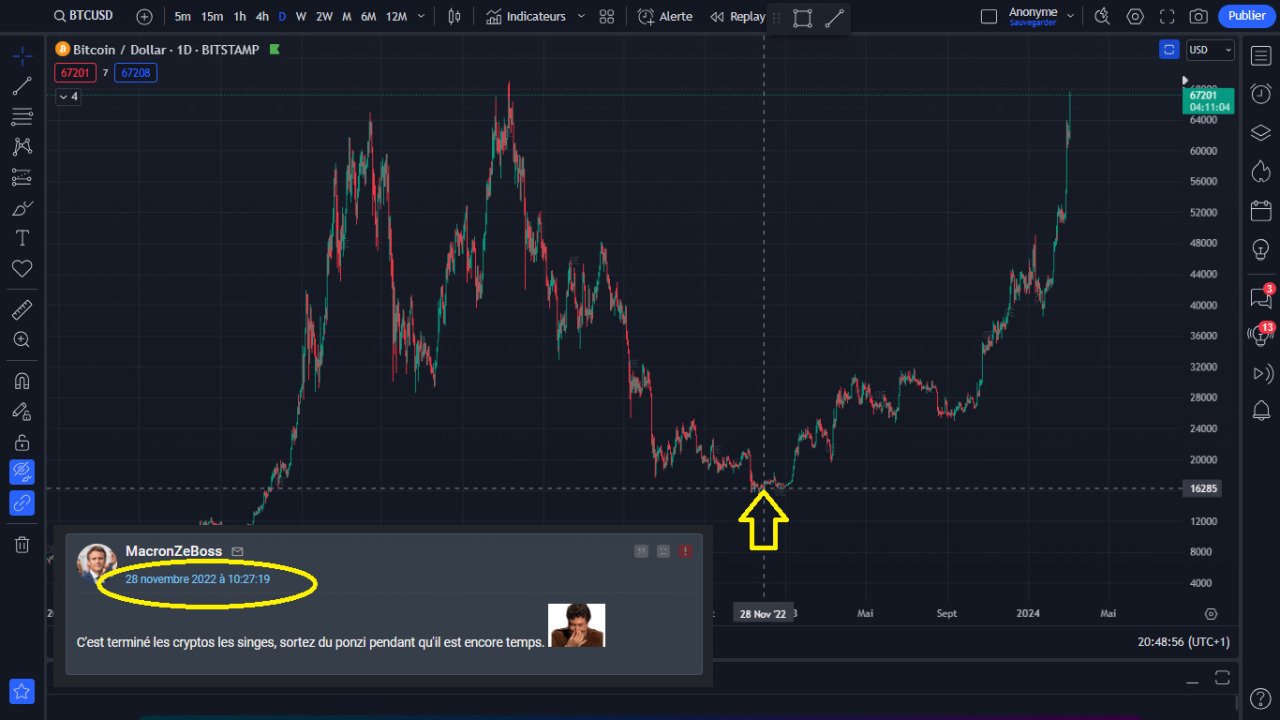The image size is (1280, 720).
Task: Select the line tool next to rectangle
Action: click(x=835, y=18)
